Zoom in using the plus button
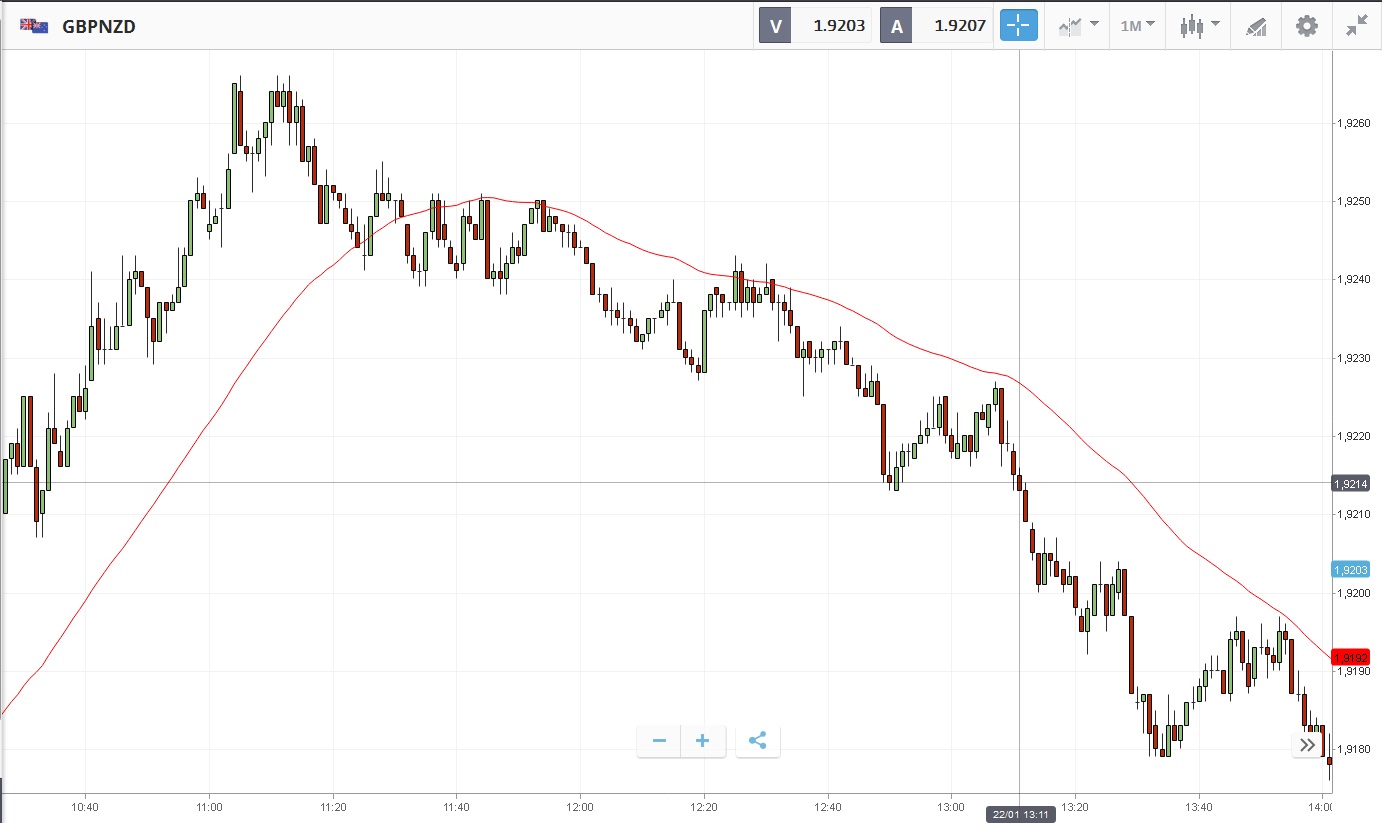Screen dimensions: 1382x823 coord(703,741)
